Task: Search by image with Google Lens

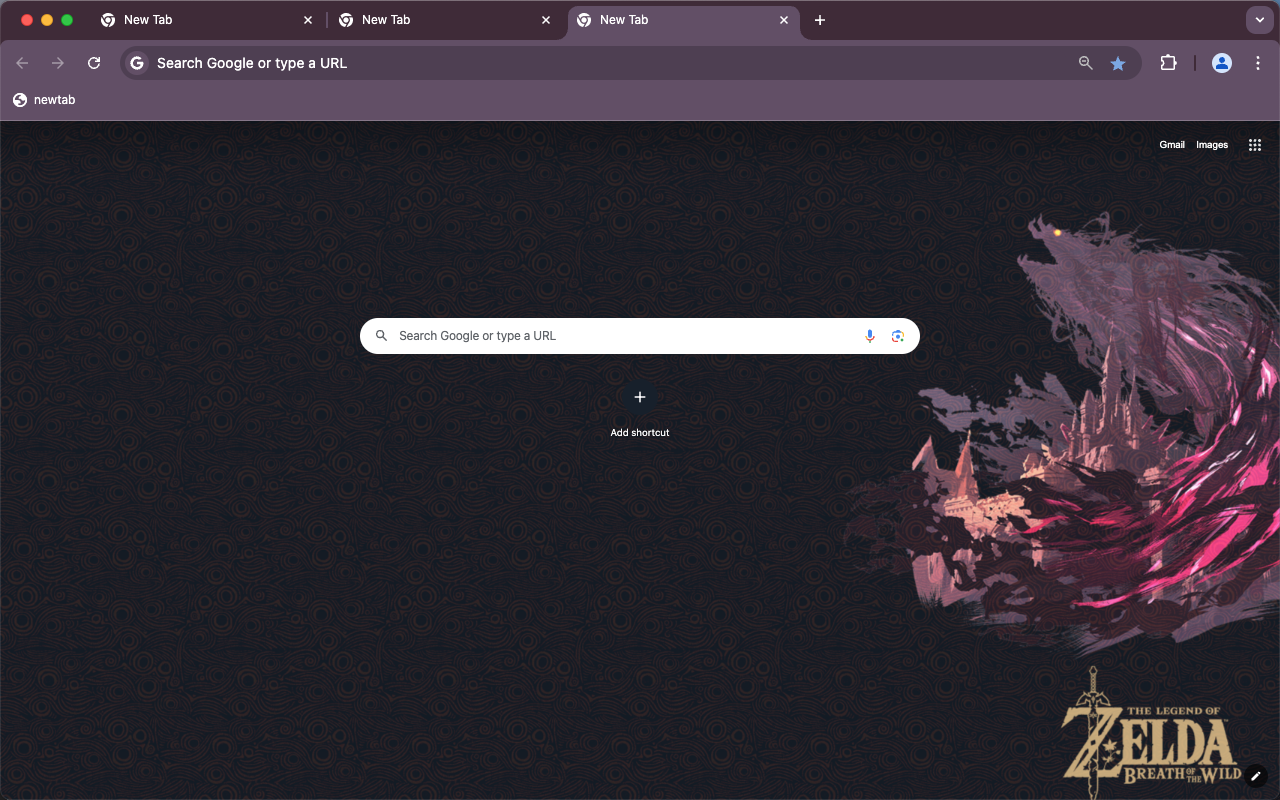Action: coord(898,336)
